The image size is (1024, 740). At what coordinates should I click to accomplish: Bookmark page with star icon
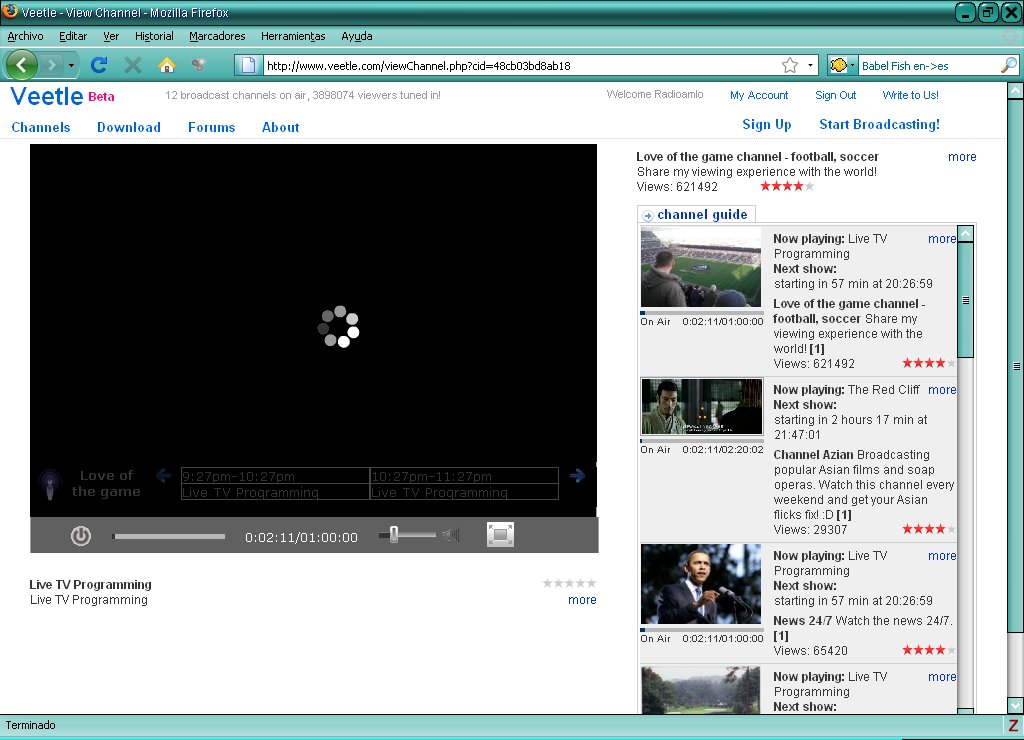790,65
